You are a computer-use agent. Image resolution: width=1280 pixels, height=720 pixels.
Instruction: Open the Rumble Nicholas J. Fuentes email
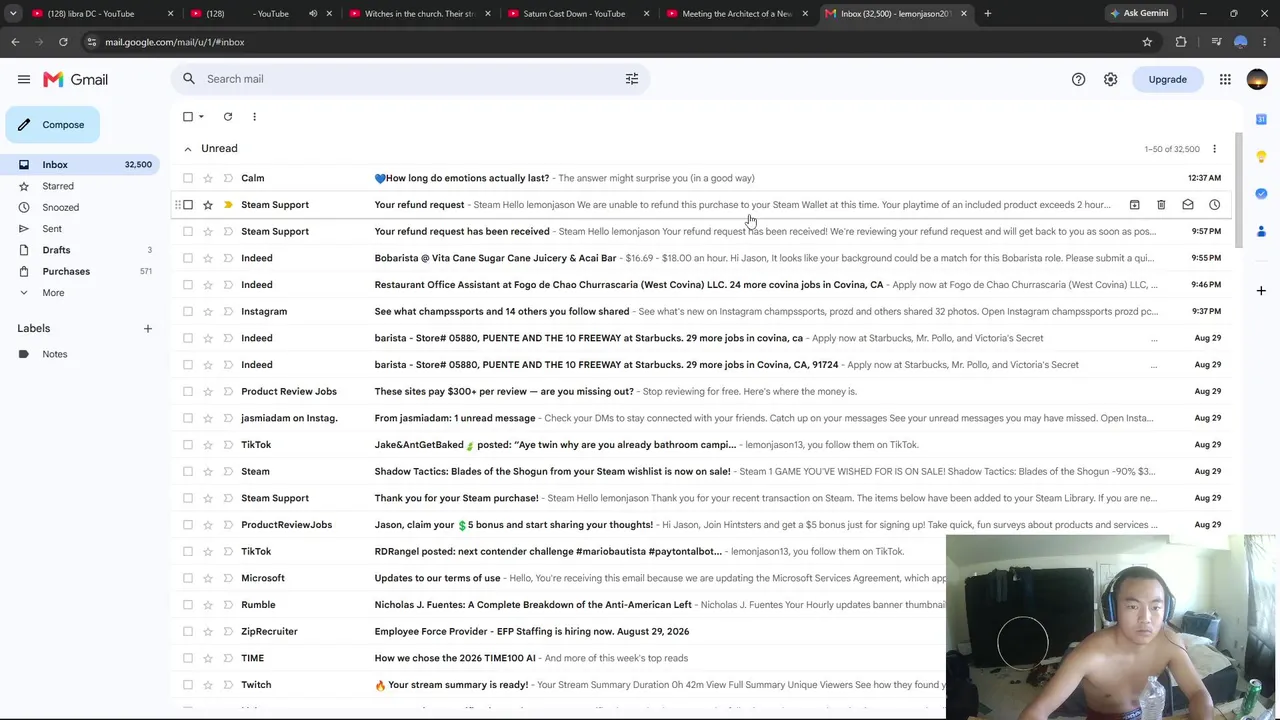pyautogui.click(x=700, y=605)
